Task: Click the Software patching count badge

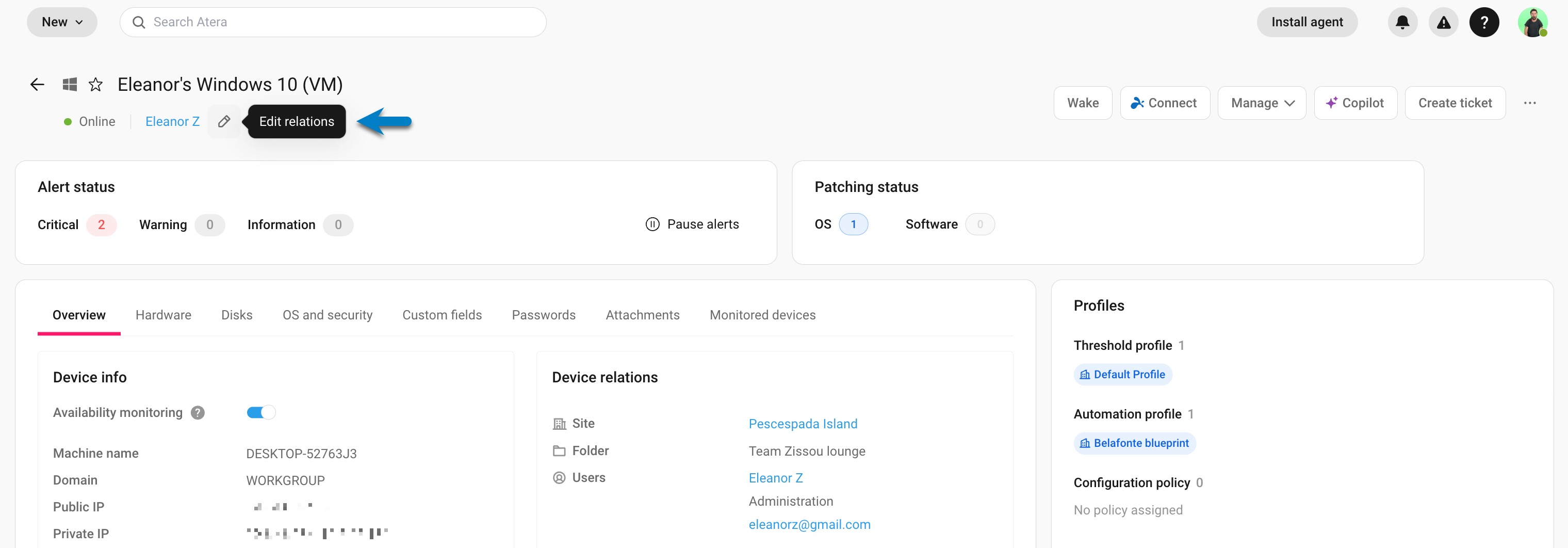Action: click(x=980, y=224)
